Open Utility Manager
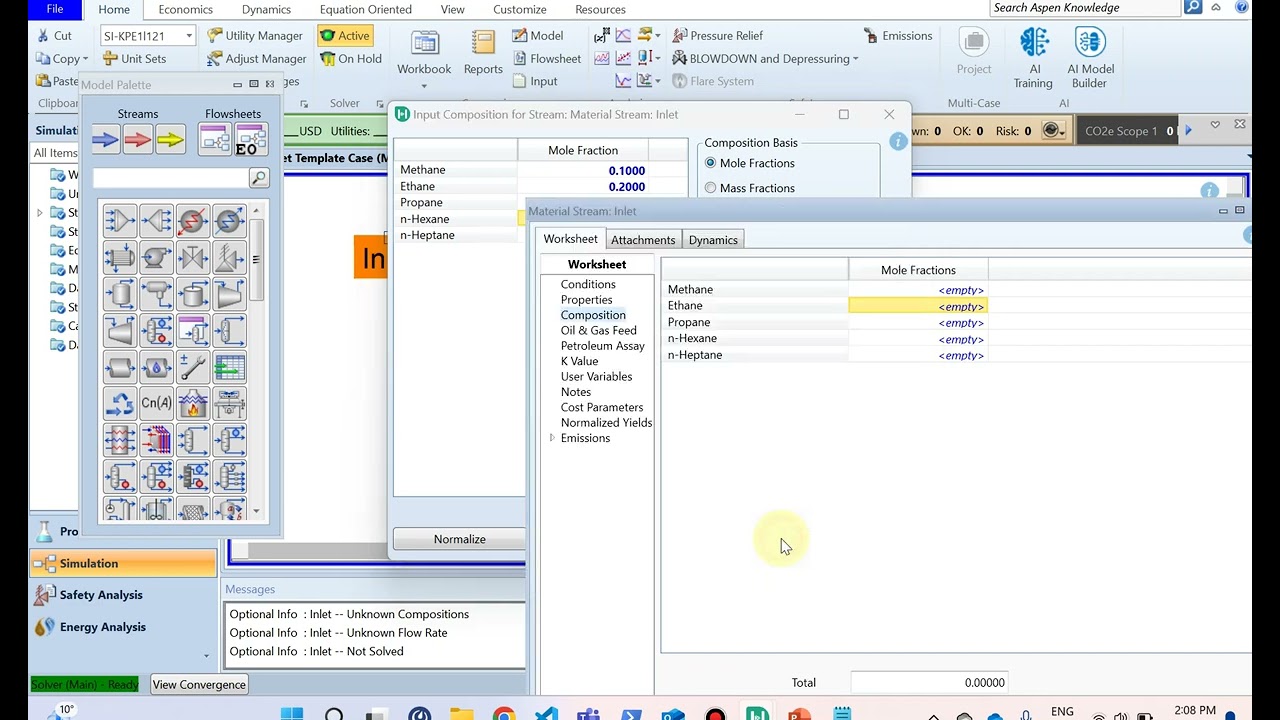Viewport: 1280px width, 720px height. tap(254, 35)
